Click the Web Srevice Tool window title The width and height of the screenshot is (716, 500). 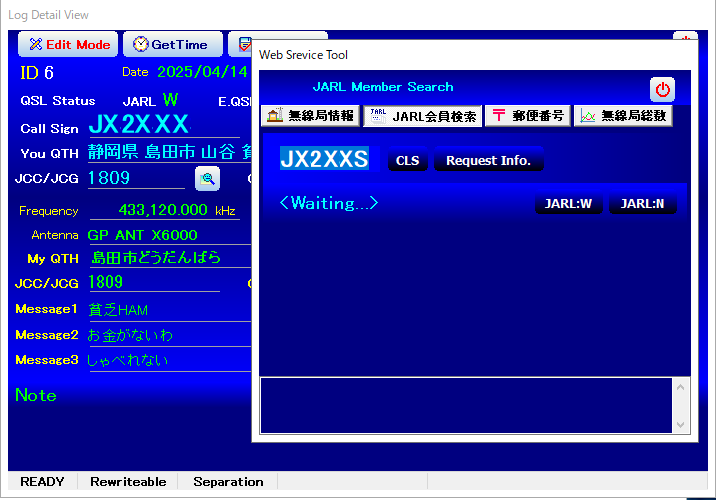[303, 55]
